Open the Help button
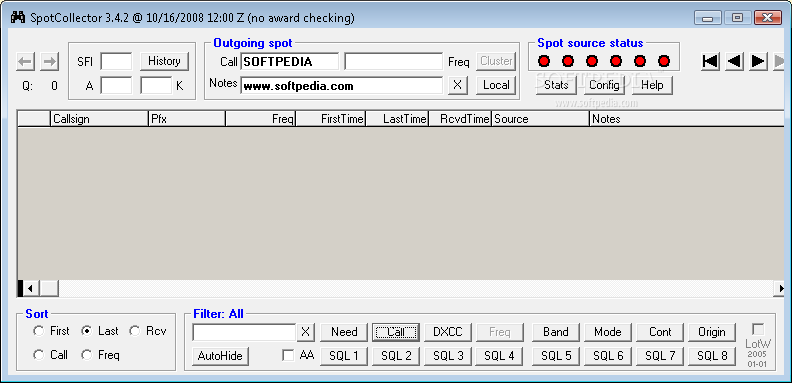 (652, 85)
